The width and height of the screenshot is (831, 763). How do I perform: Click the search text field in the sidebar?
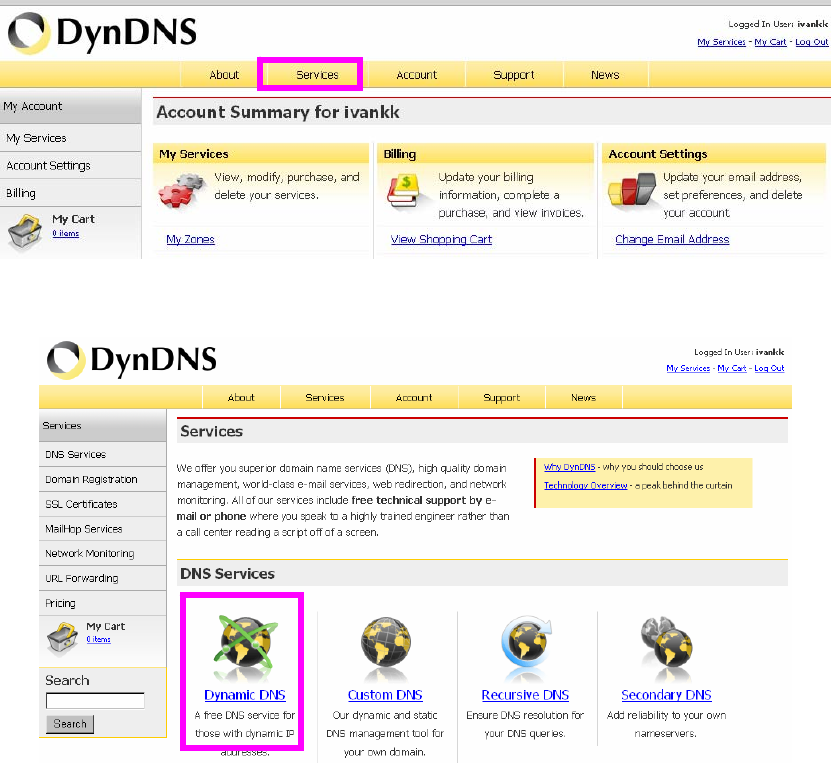(x=95, y=700)
